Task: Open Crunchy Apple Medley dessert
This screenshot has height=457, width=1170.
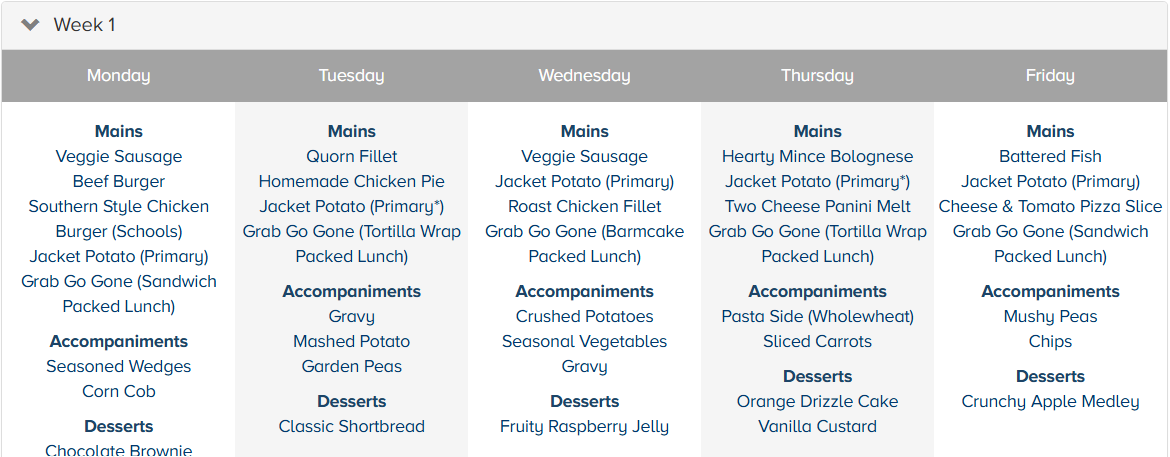Action: point(1050,402)
